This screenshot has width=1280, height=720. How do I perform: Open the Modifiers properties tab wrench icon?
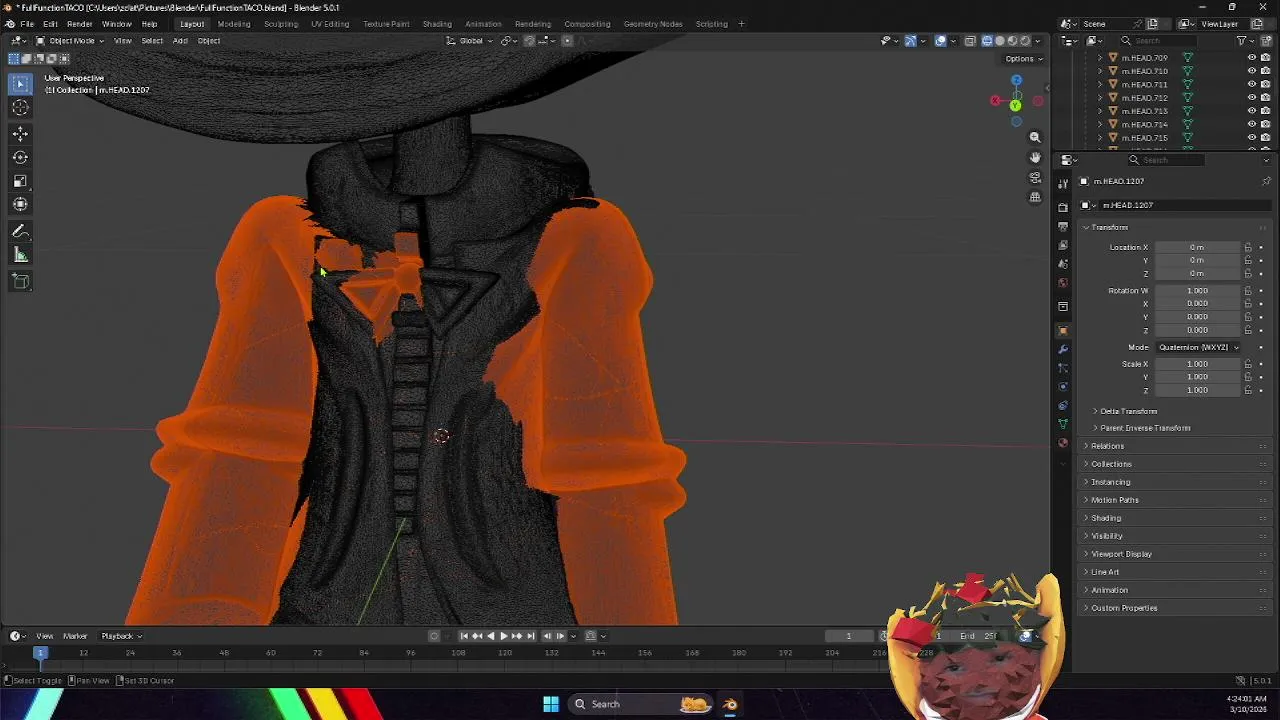tap(1063, 349)
